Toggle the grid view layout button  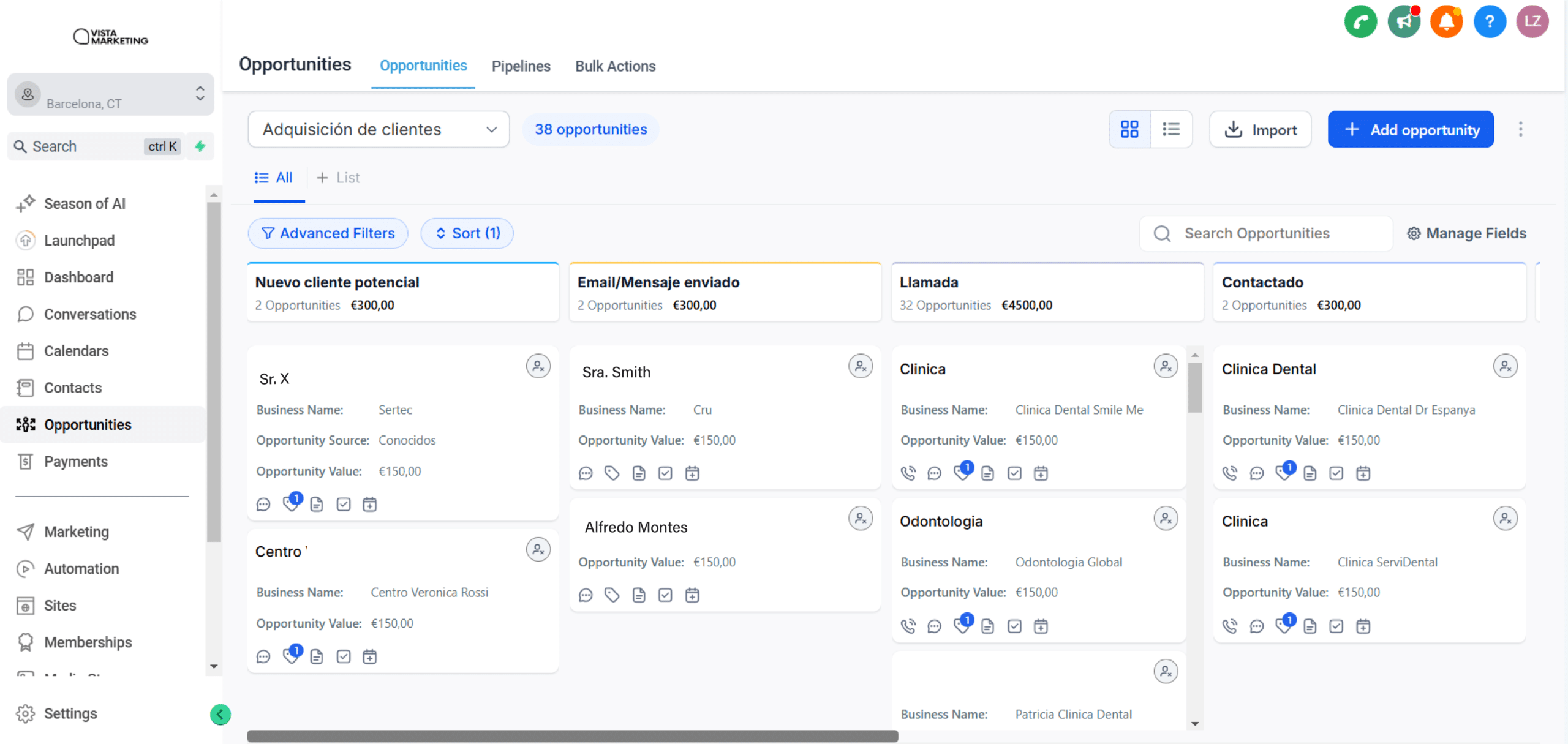click(1129, 129)
